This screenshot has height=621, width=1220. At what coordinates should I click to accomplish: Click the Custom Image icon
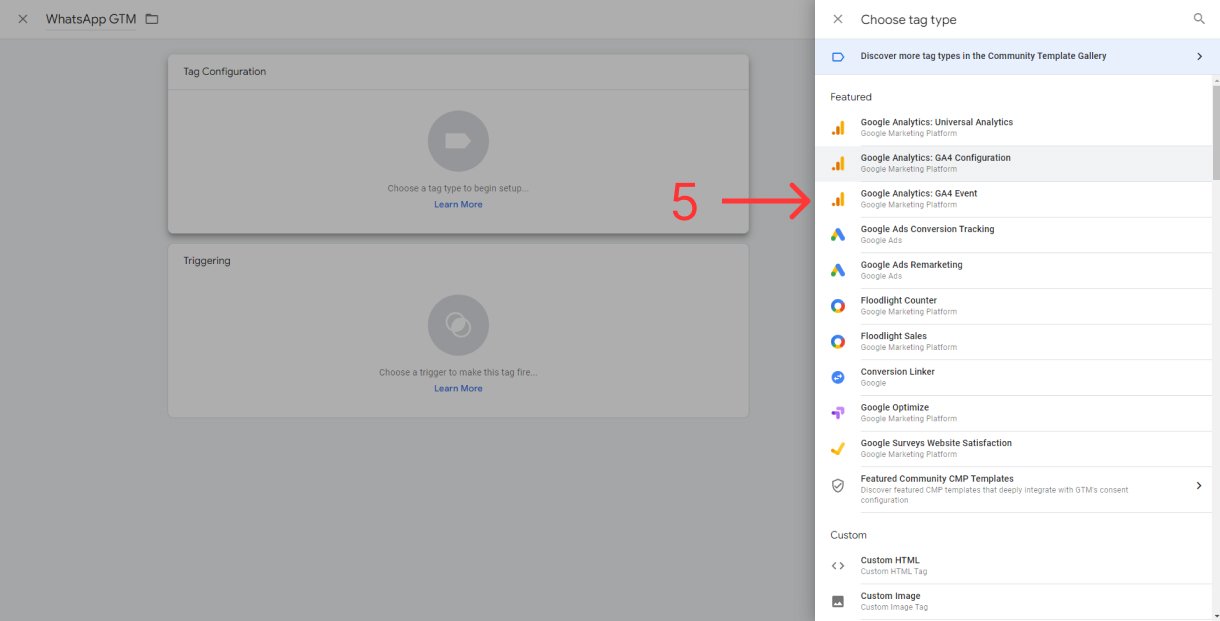coord(838,601)
